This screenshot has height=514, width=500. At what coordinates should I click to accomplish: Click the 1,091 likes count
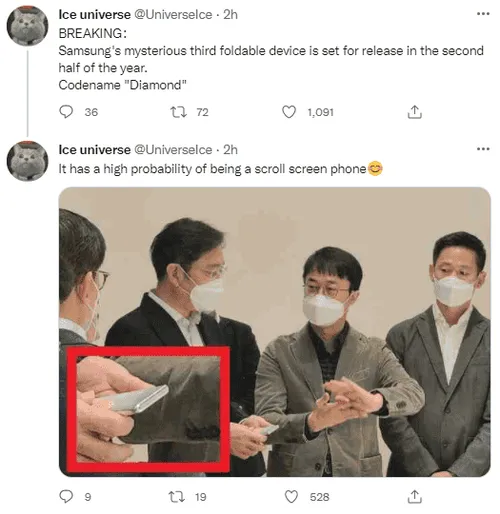click(x=320, y=112)
